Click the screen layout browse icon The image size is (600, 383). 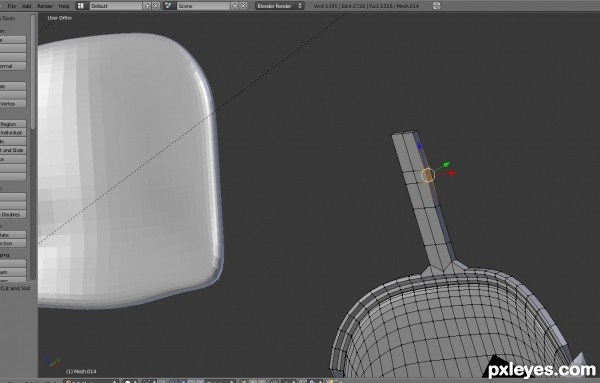81,6
